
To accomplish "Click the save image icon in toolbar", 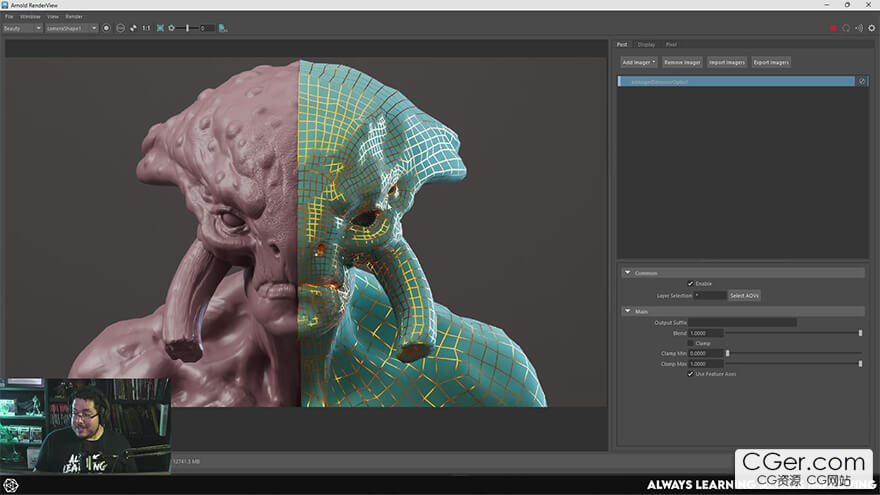I will point(222,28).
